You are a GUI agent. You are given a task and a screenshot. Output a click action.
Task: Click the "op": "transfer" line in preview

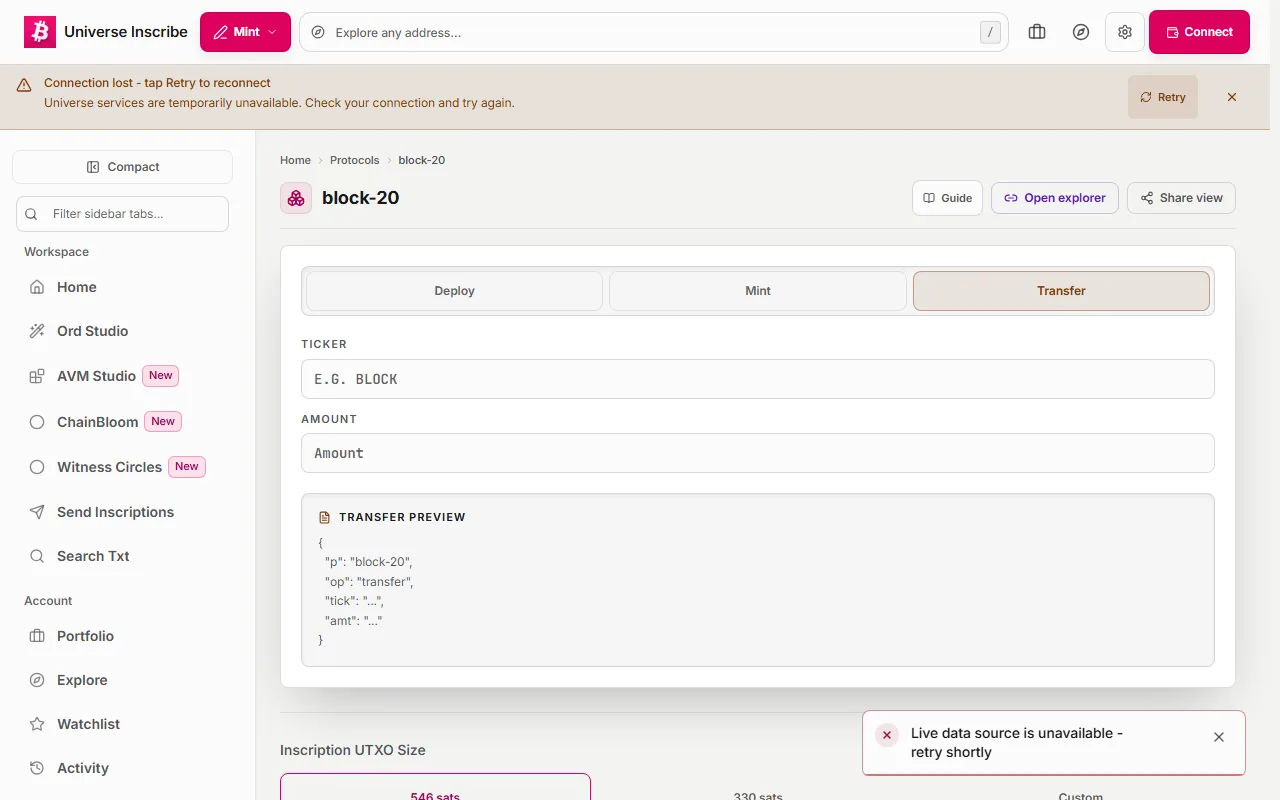369,582
